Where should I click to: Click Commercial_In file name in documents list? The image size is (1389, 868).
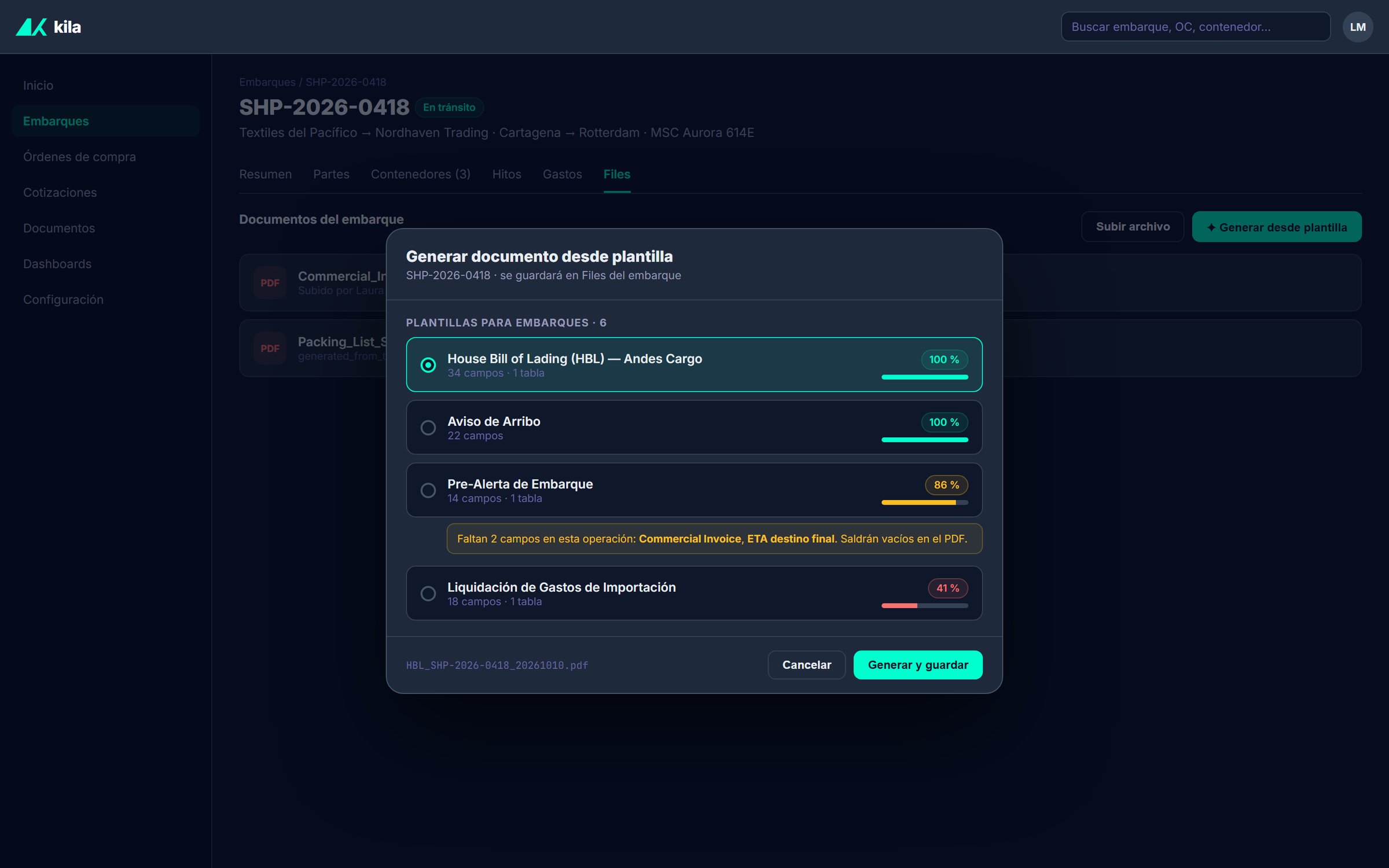tap(342, 277)
